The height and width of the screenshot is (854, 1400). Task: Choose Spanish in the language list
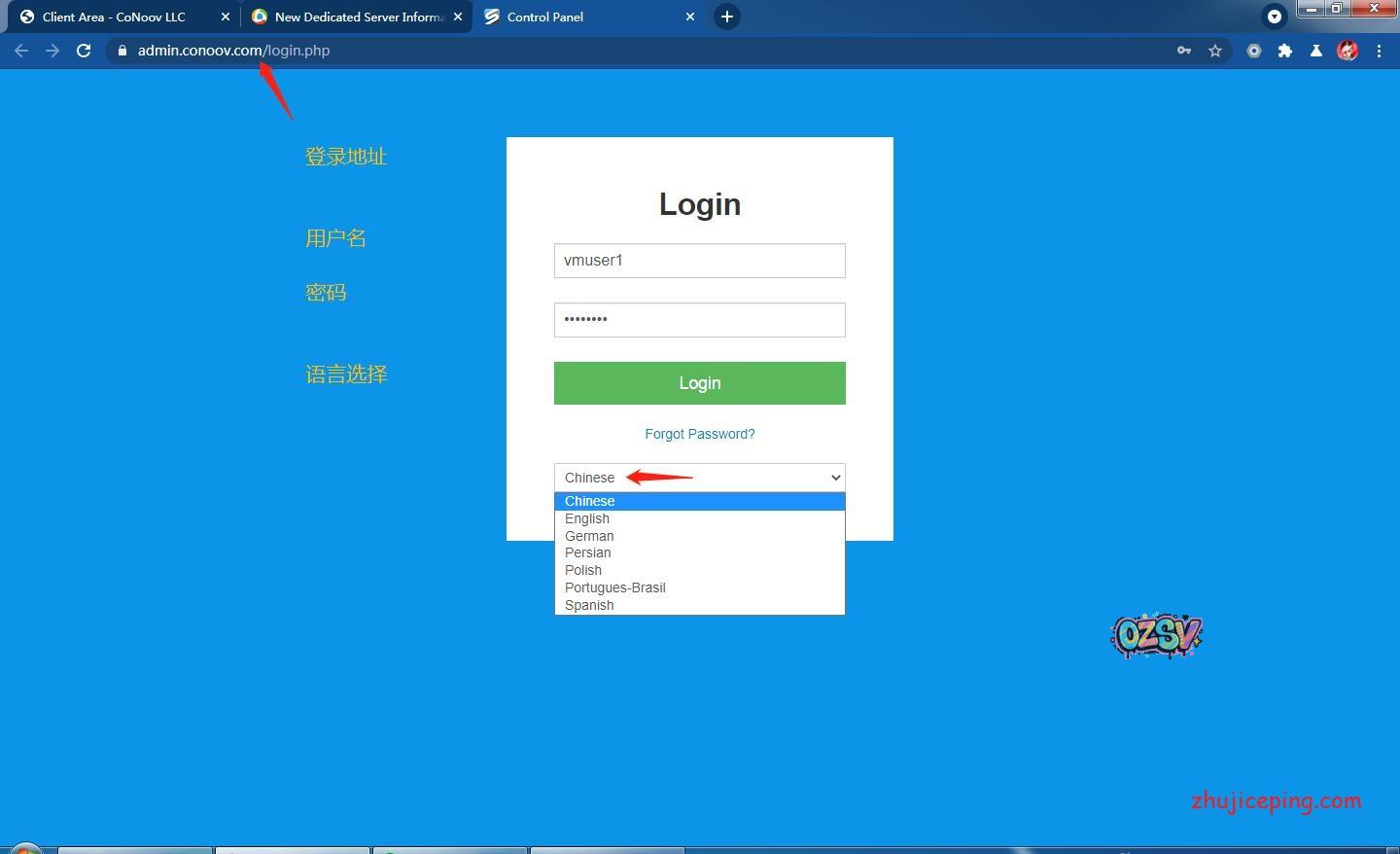point(589,605)
